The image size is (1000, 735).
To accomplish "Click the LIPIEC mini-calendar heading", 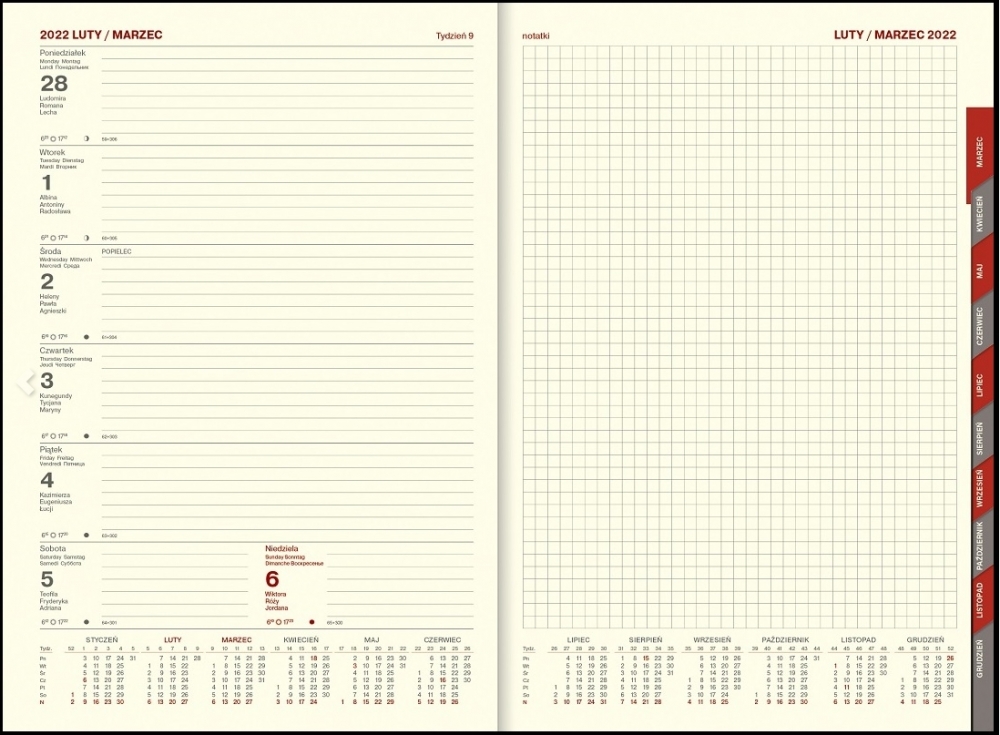I will click(578, 640).
